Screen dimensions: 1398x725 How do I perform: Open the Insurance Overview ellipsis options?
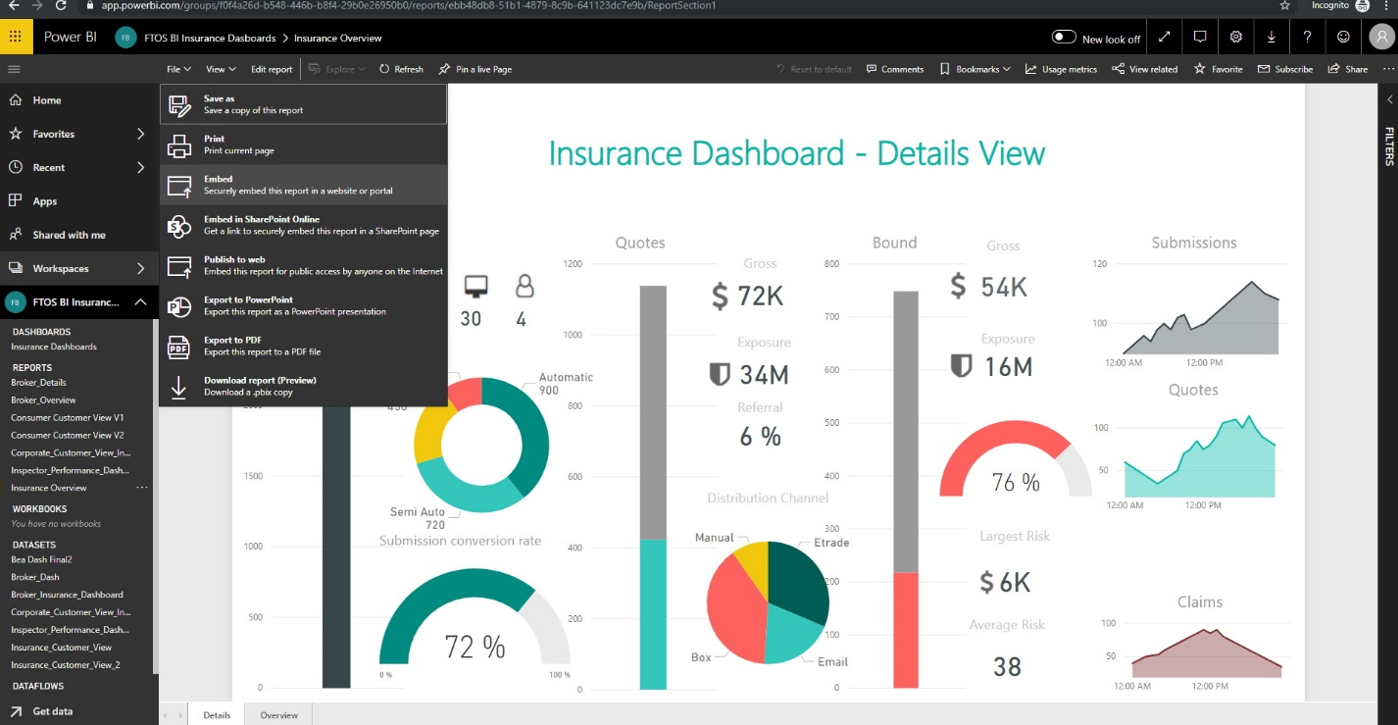pyautogui.click(x=143, y=487)
